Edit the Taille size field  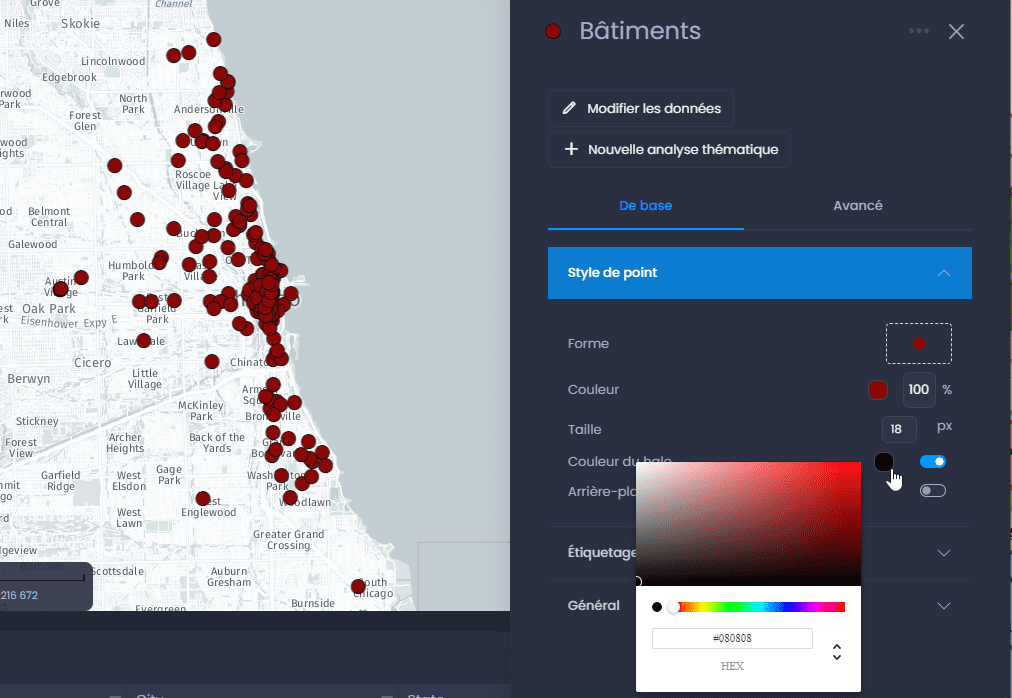coord(899,429)
